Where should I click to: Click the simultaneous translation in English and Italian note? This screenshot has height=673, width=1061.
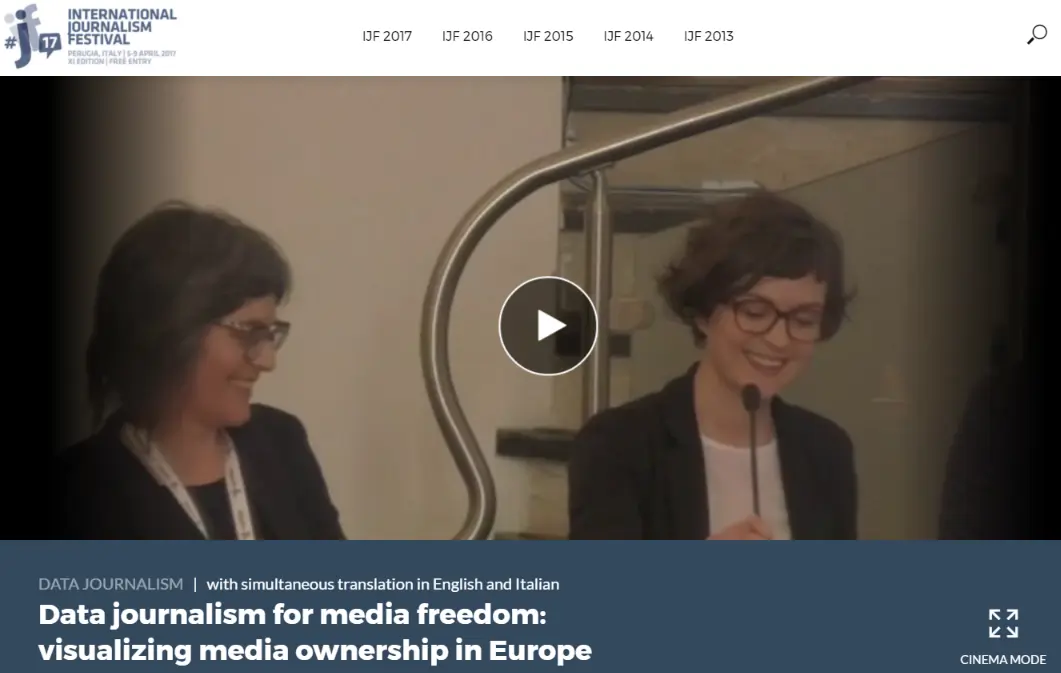pos(383,584)
